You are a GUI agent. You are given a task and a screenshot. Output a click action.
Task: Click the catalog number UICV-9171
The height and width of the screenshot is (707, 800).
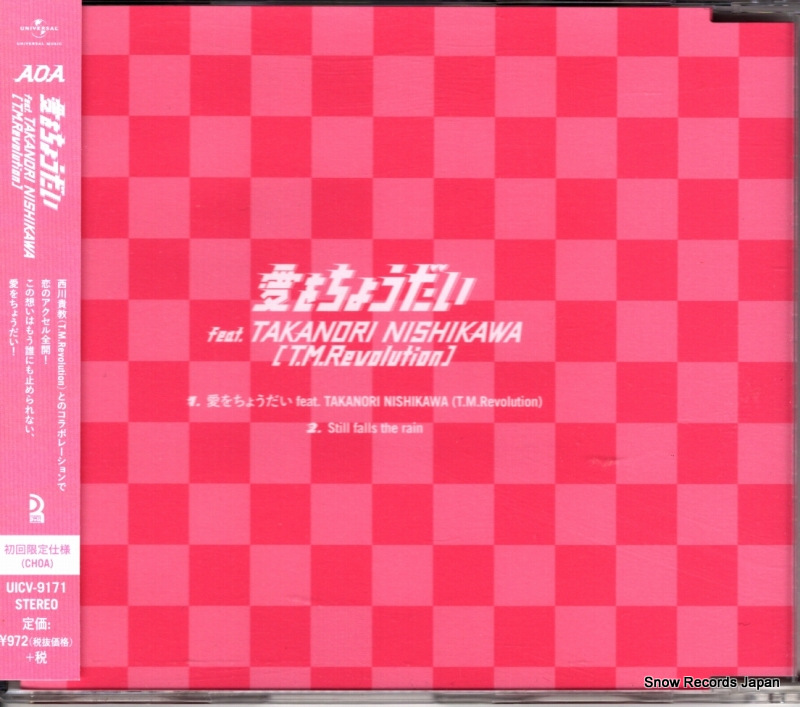click(x=36, y=588)
